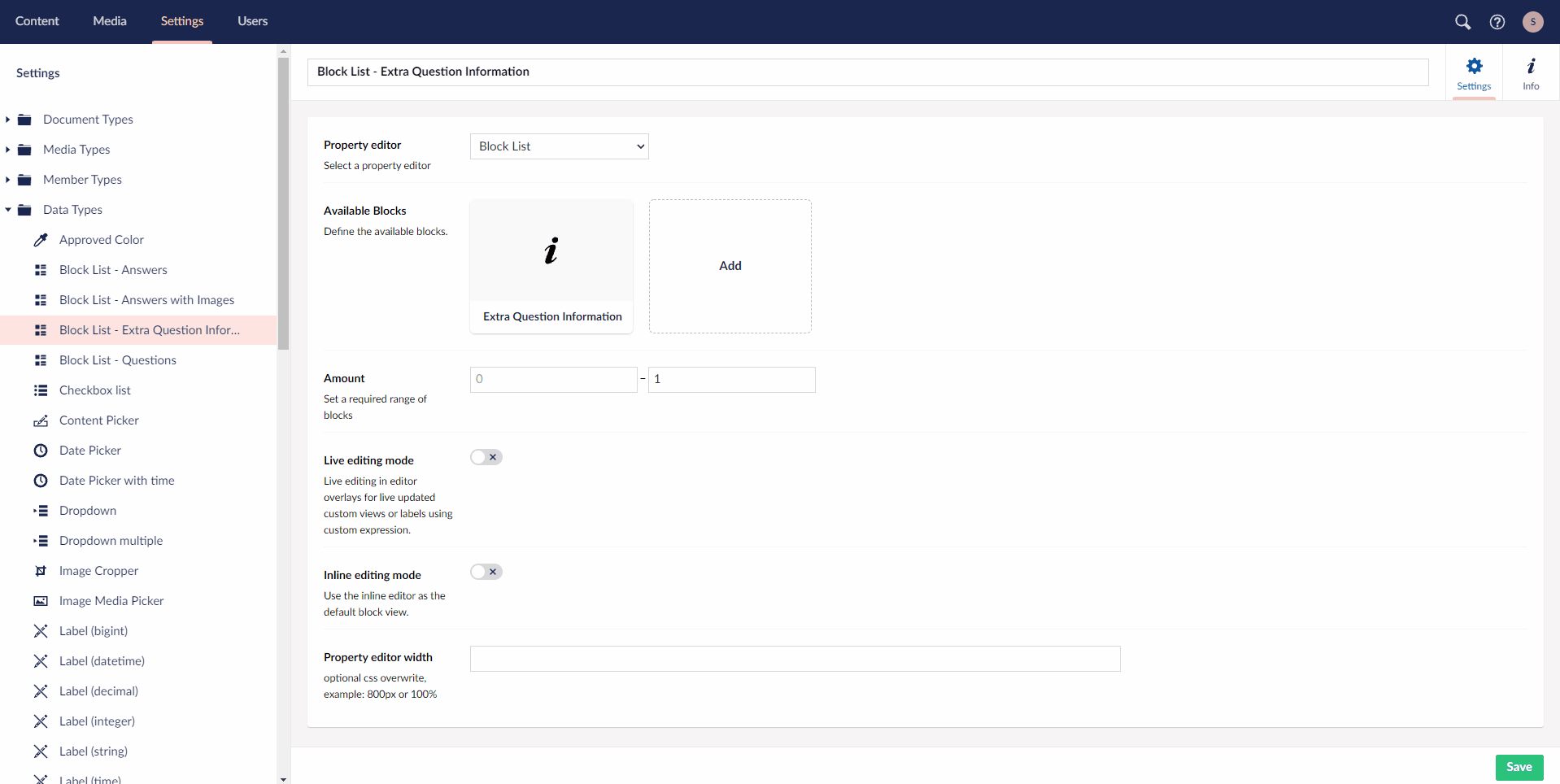
Task: Click the Image Media Picker icon
Action: point(41,600)
